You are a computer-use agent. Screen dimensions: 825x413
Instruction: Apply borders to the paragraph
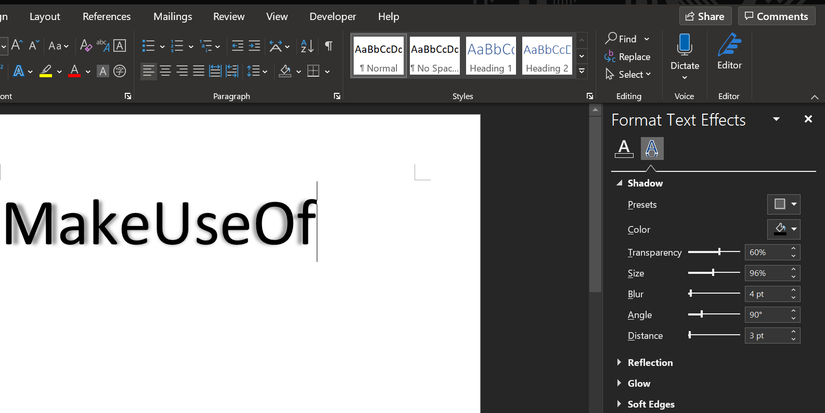tap(313, 70)
